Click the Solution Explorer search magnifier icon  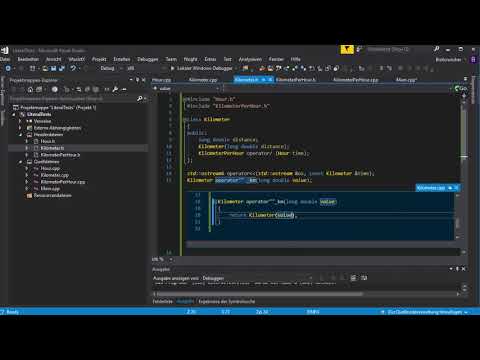point(140,99)
